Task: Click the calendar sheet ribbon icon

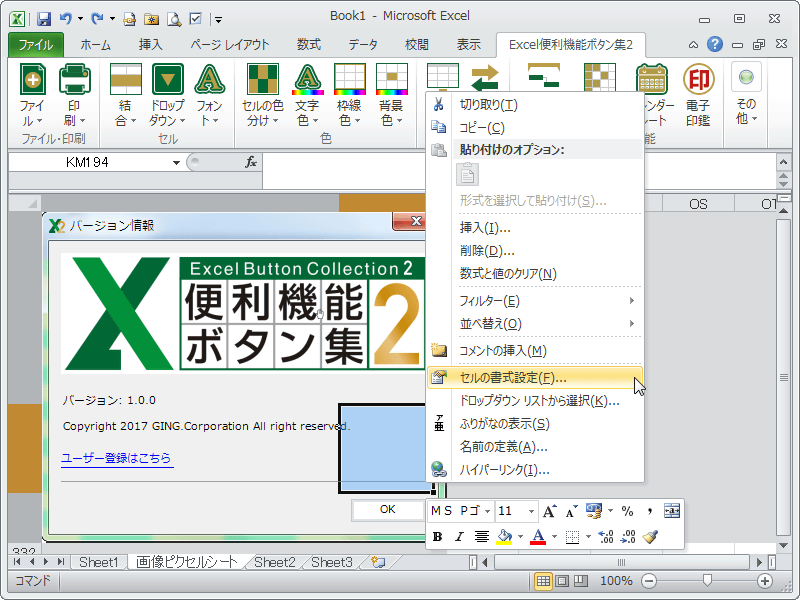Action: (x=652, y=78)
